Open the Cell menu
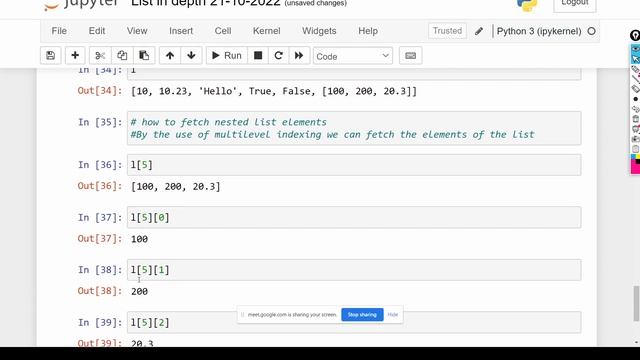Screen dimensions: 640x360 223,31
